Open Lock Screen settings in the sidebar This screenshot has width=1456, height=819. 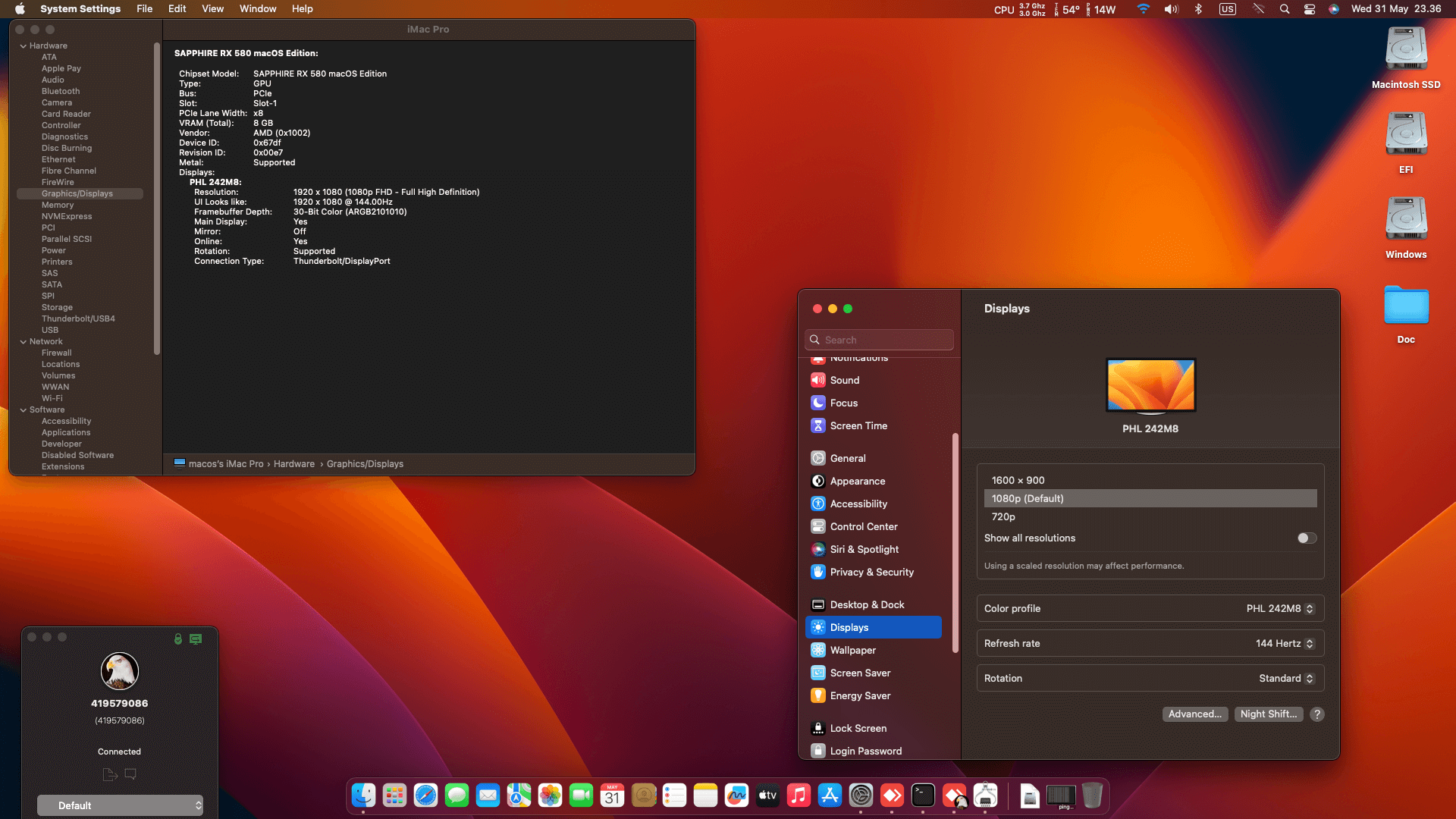click(858, 728)
